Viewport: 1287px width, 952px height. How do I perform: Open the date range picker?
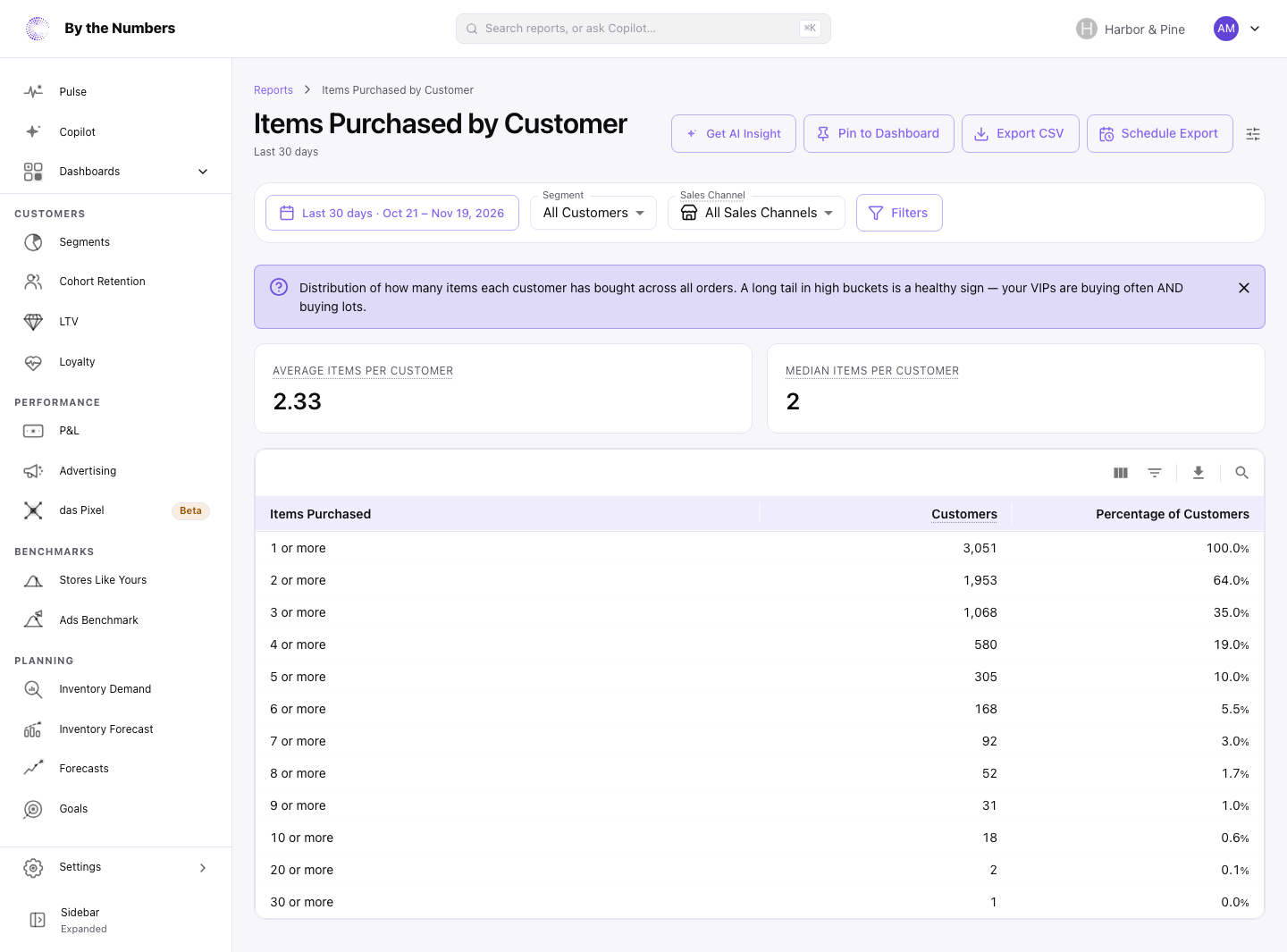click(x=392, y=213)
